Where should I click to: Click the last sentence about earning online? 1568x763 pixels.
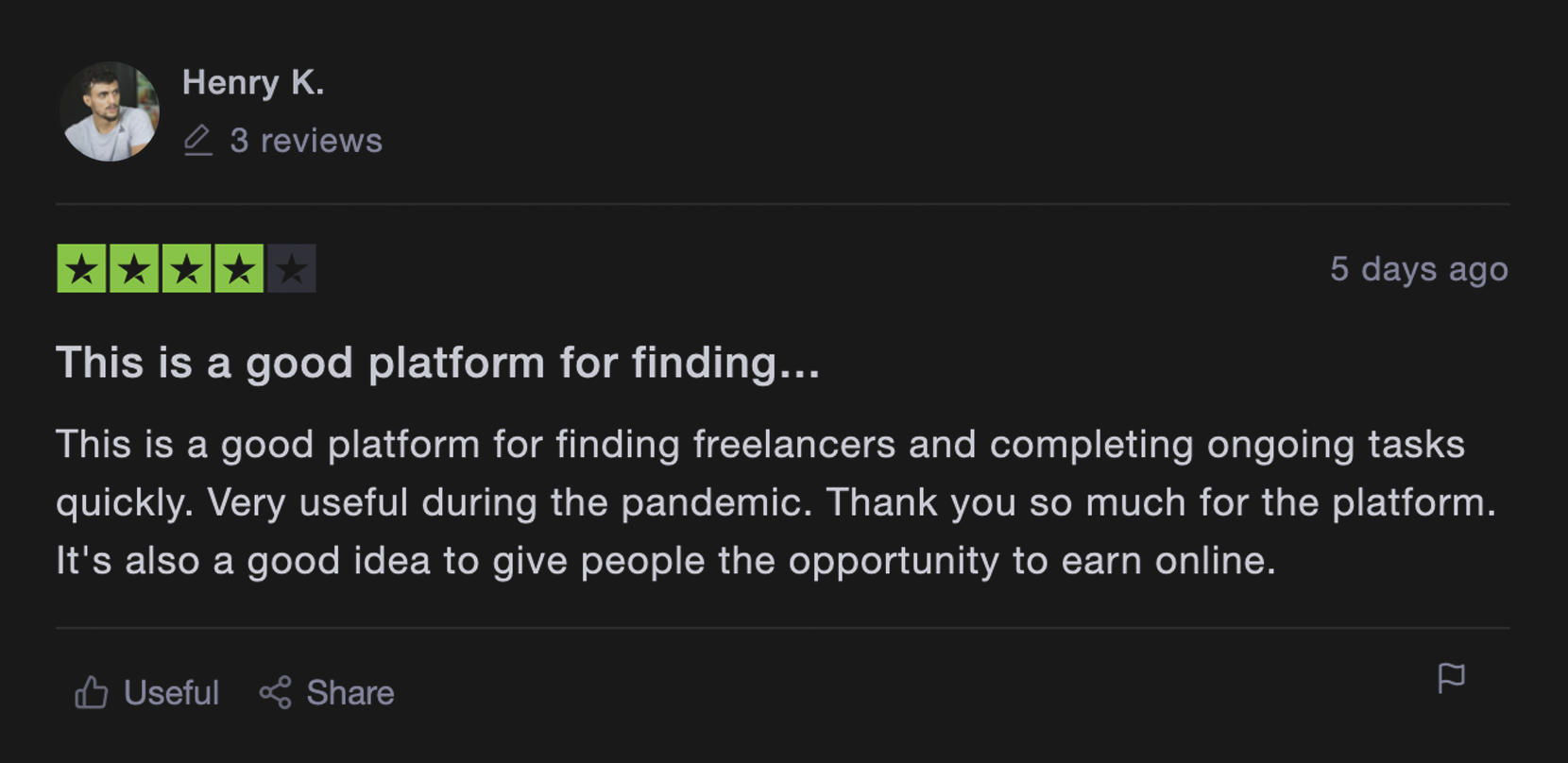[666, 561]
